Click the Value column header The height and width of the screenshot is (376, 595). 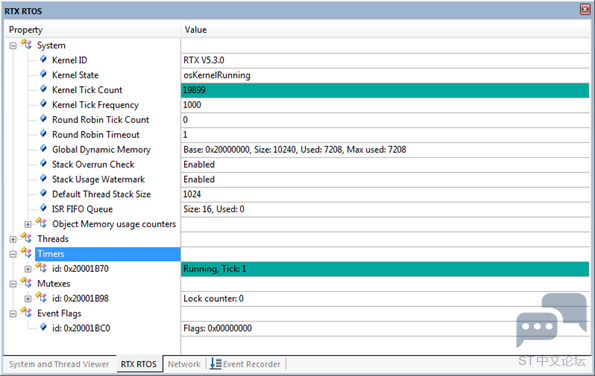(386, 30)
